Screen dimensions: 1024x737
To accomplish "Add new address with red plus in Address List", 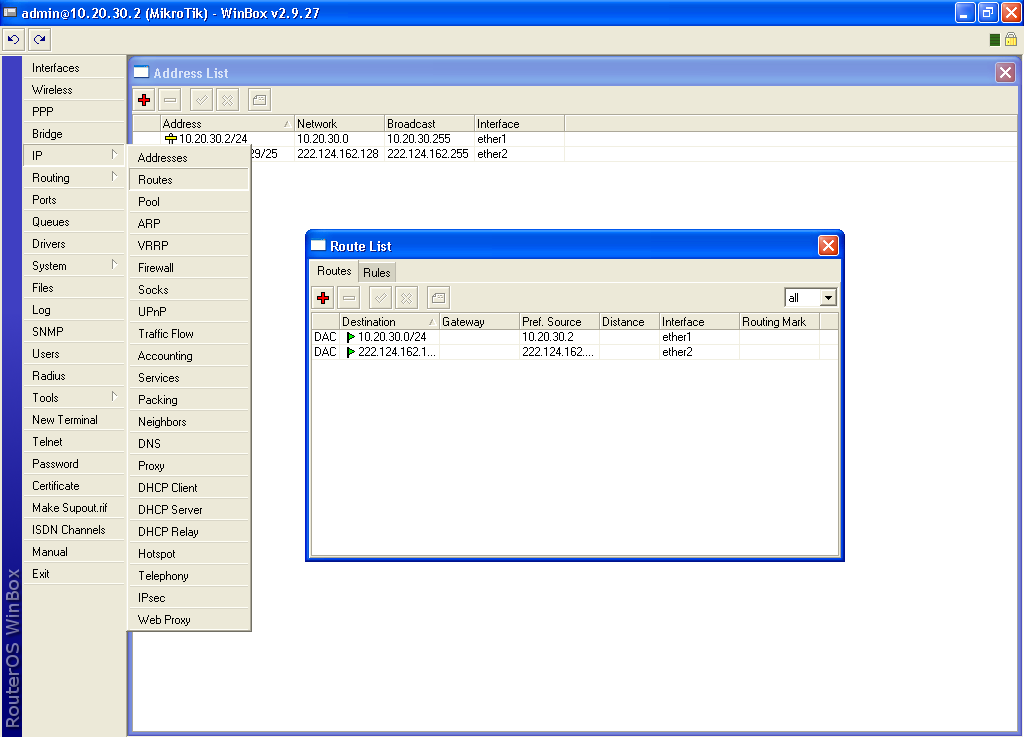I will pyautogui.click(x=144, y=100).
